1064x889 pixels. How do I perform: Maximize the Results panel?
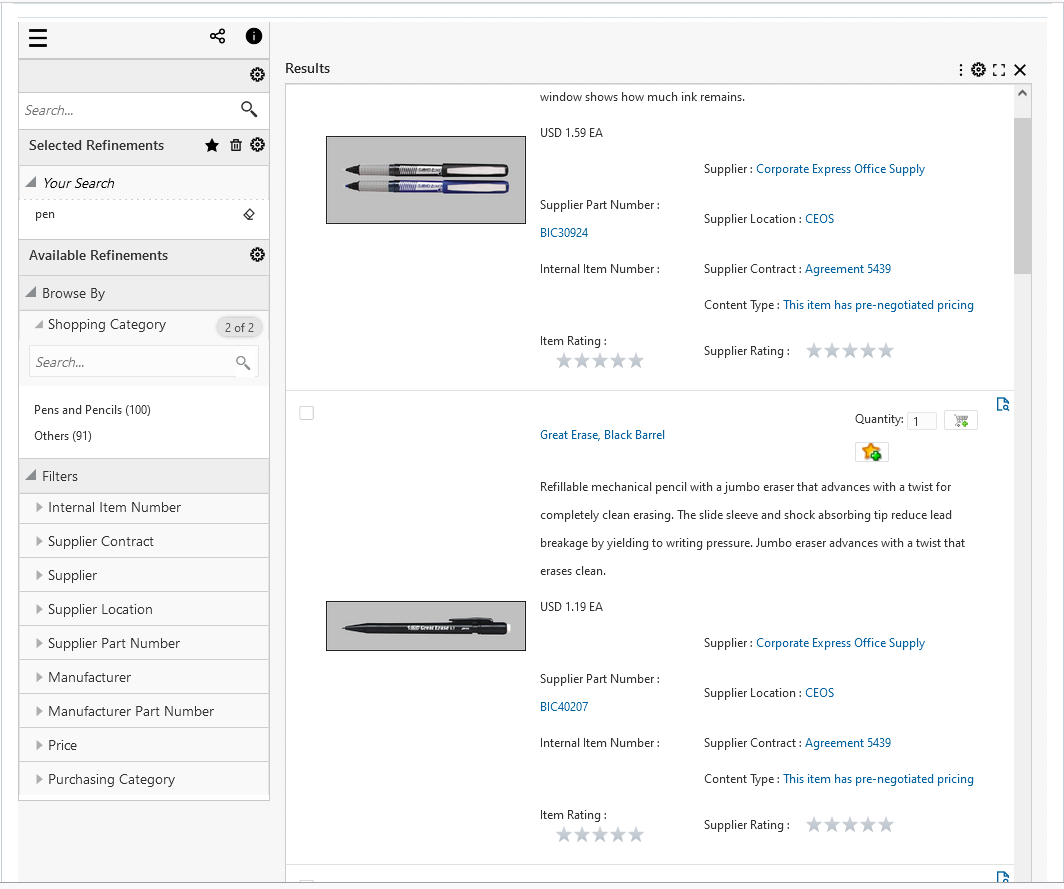(x=999, y=70)
